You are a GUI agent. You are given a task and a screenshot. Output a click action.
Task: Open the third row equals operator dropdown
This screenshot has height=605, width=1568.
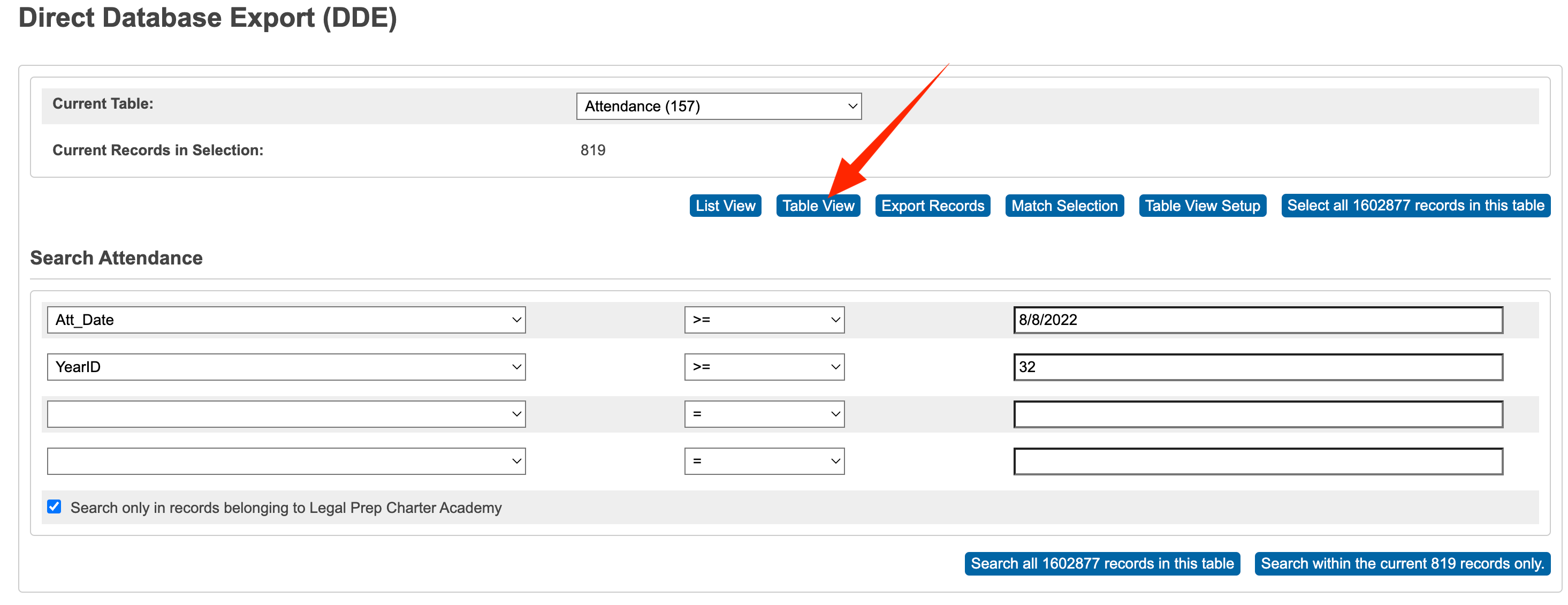pos(764,414)
